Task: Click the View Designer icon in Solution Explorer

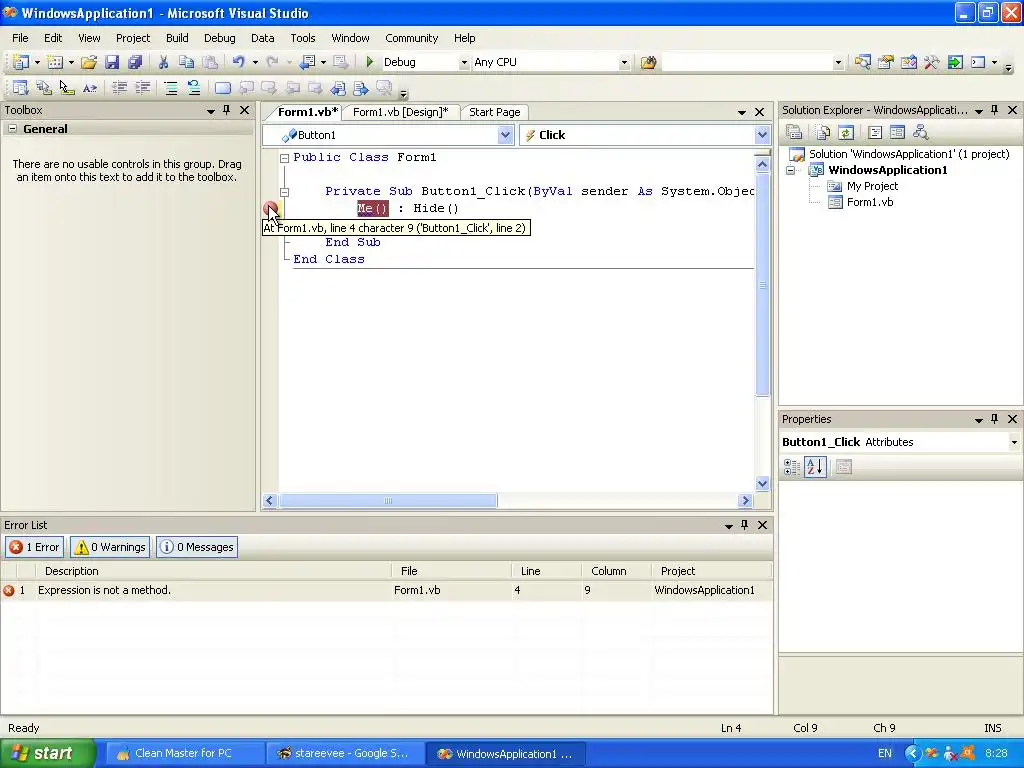Action: [897, 133]
